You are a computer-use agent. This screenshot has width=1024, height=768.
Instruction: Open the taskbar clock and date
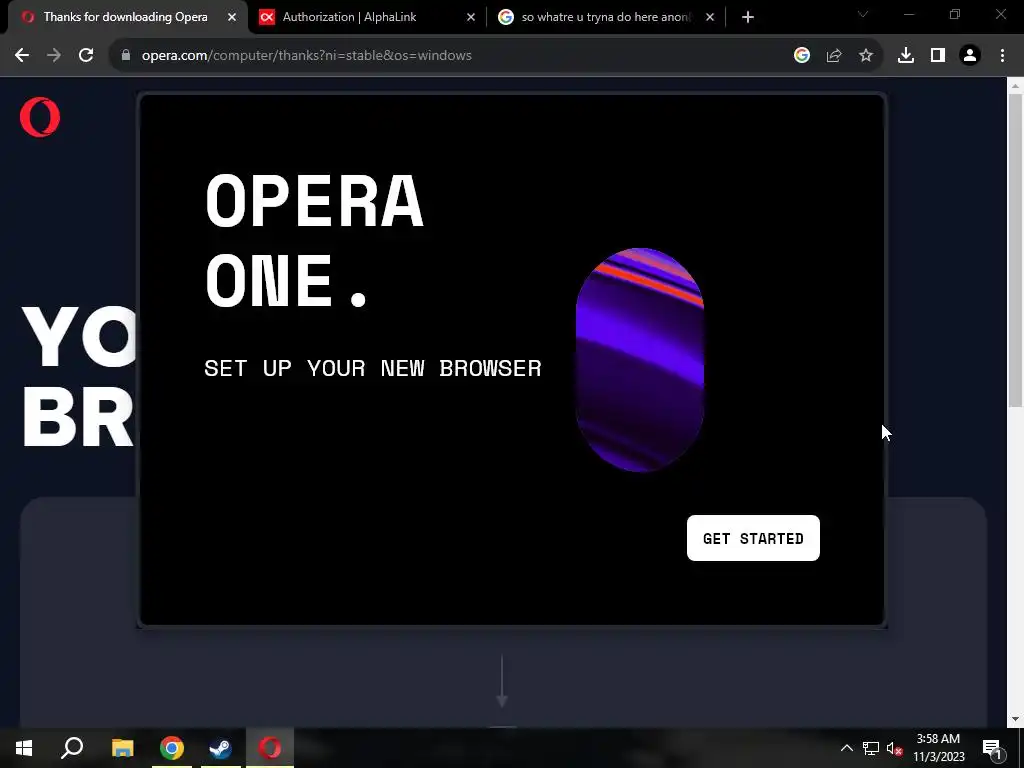point(938,748)
